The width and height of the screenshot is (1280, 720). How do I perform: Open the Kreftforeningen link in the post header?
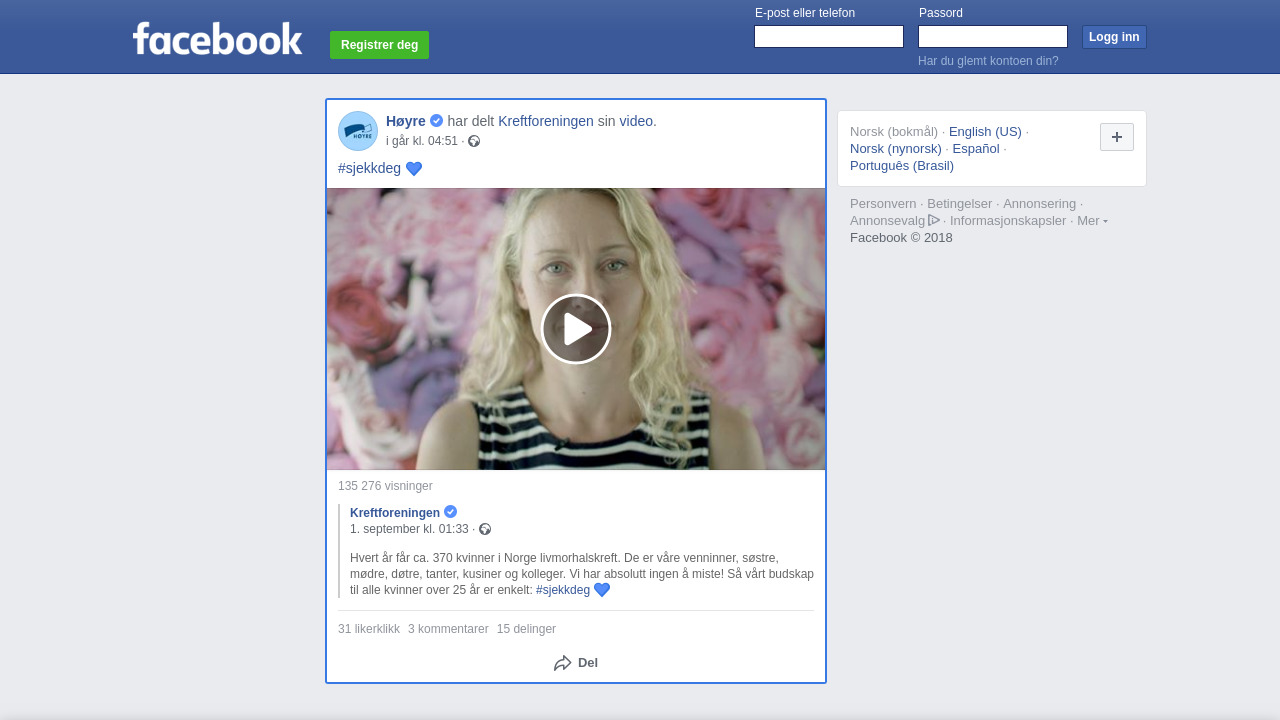pyautogui.click(x=546, y=121)
